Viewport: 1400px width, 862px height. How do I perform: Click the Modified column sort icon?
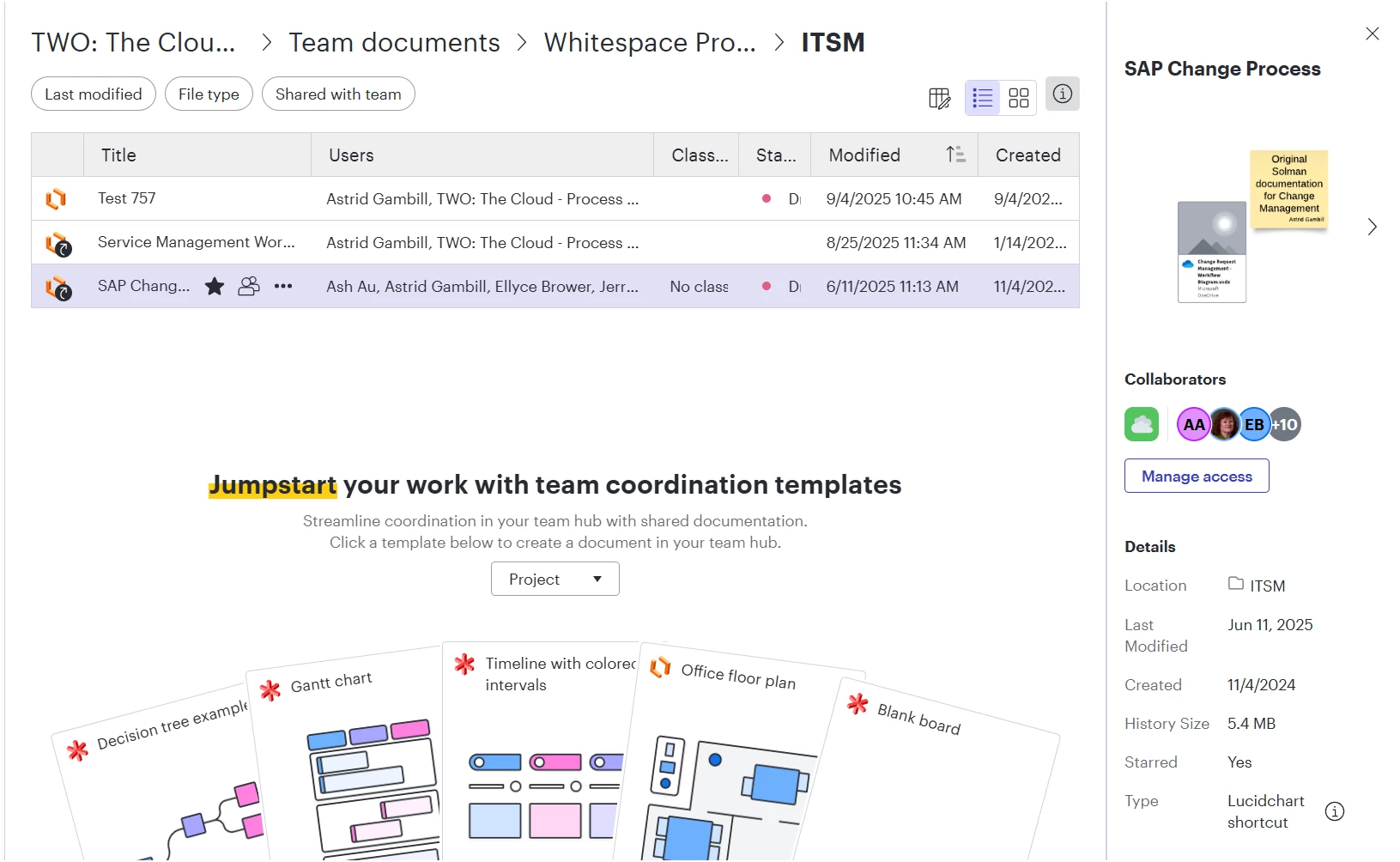[x=955, y=155]
